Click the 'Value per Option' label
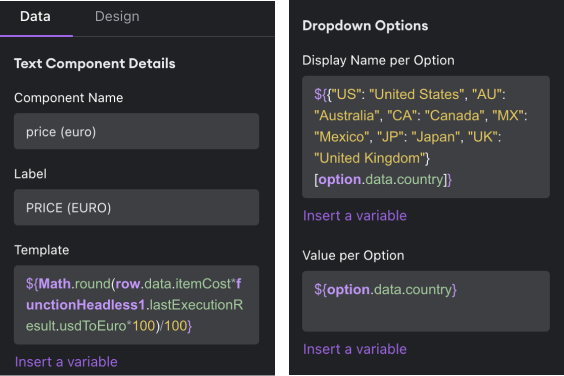This screenshot has height=376, width=564. (353, 255)
